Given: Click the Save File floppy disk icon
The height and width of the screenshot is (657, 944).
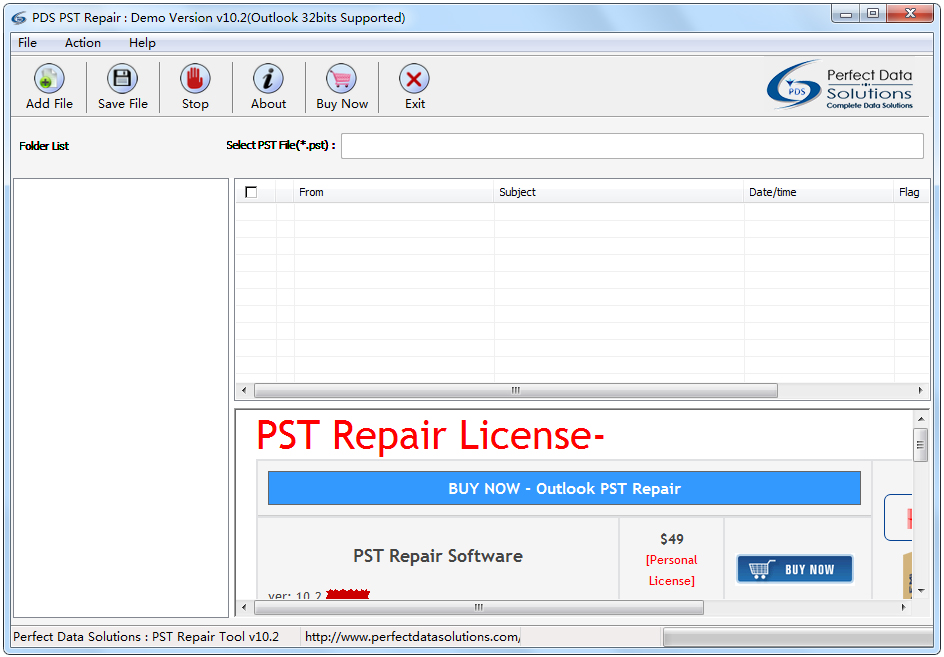Looking at the screenshot, I should point(122,78).
